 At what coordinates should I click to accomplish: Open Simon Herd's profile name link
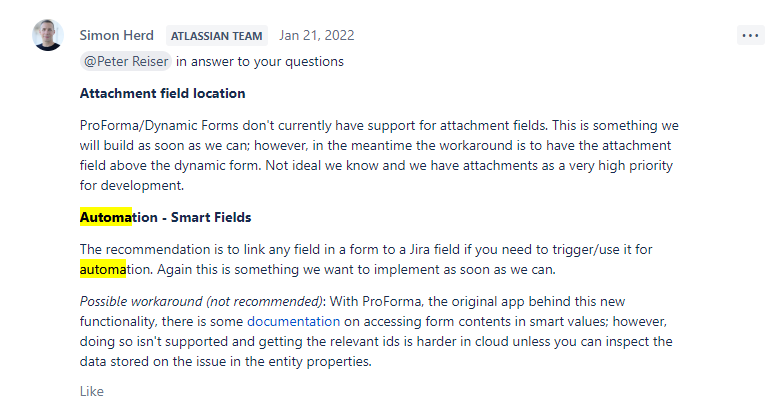pyautogui.click(x=116, y=36)
